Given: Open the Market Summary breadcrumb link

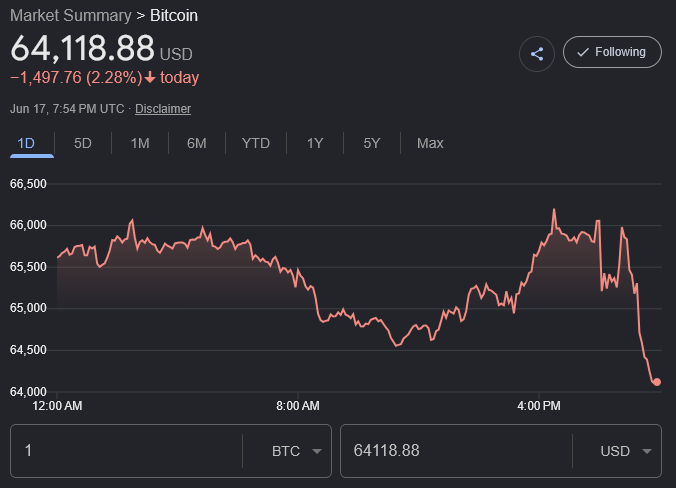Looking at the screenshot, I should tap(71, 16).
